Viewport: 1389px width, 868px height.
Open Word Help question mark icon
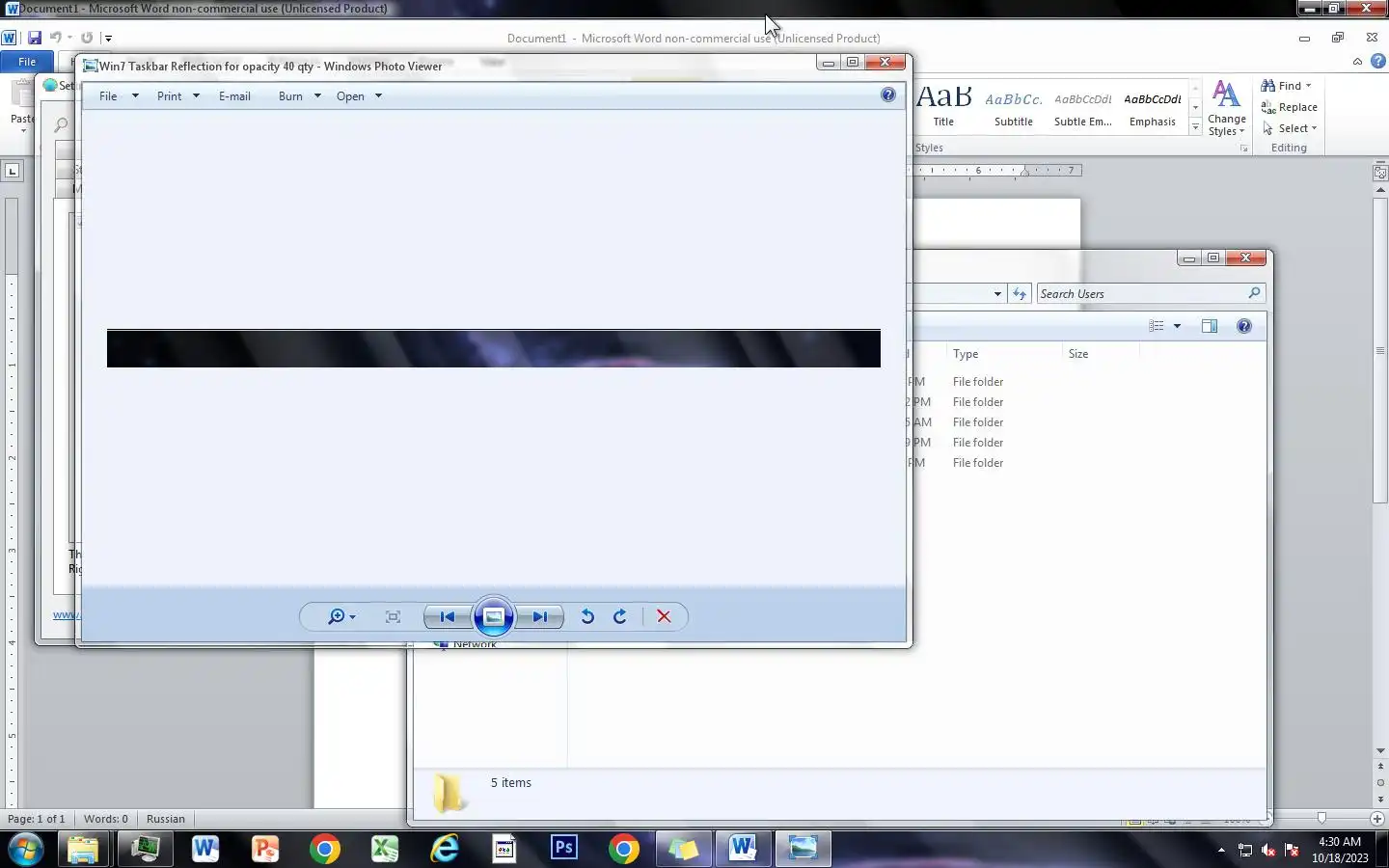pos(1377,61)
